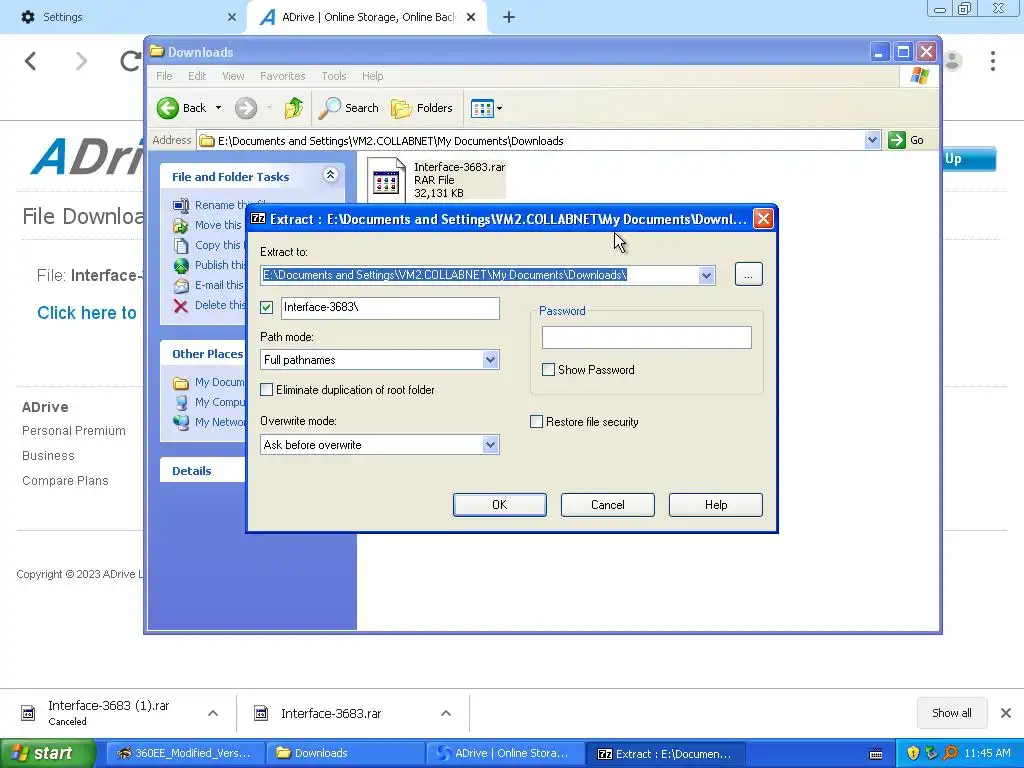The height and width of the screenshot is (768, 1024).
Task: Dismiss the downloads bar with X
Action: pos(1006,712)
